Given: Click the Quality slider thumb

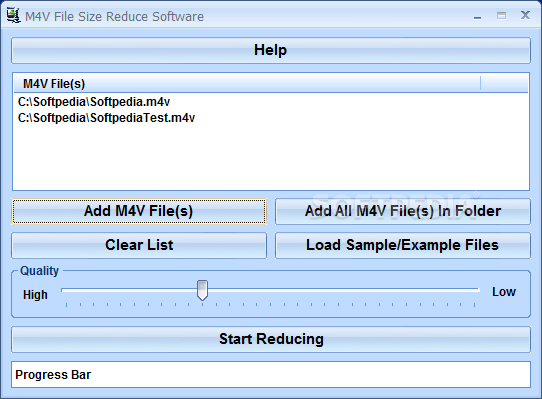Looking at the screenshot, I should click(x=202, y=290).
